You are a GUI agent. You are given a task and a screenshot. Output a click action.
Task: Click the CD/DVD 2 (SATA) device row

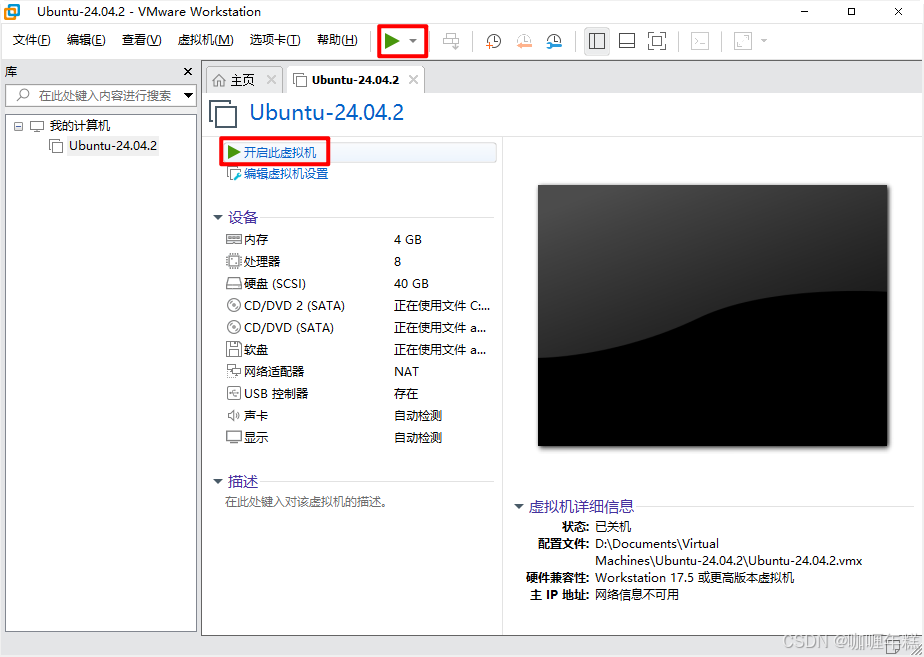pyautogui.click(x=358, y=305)
